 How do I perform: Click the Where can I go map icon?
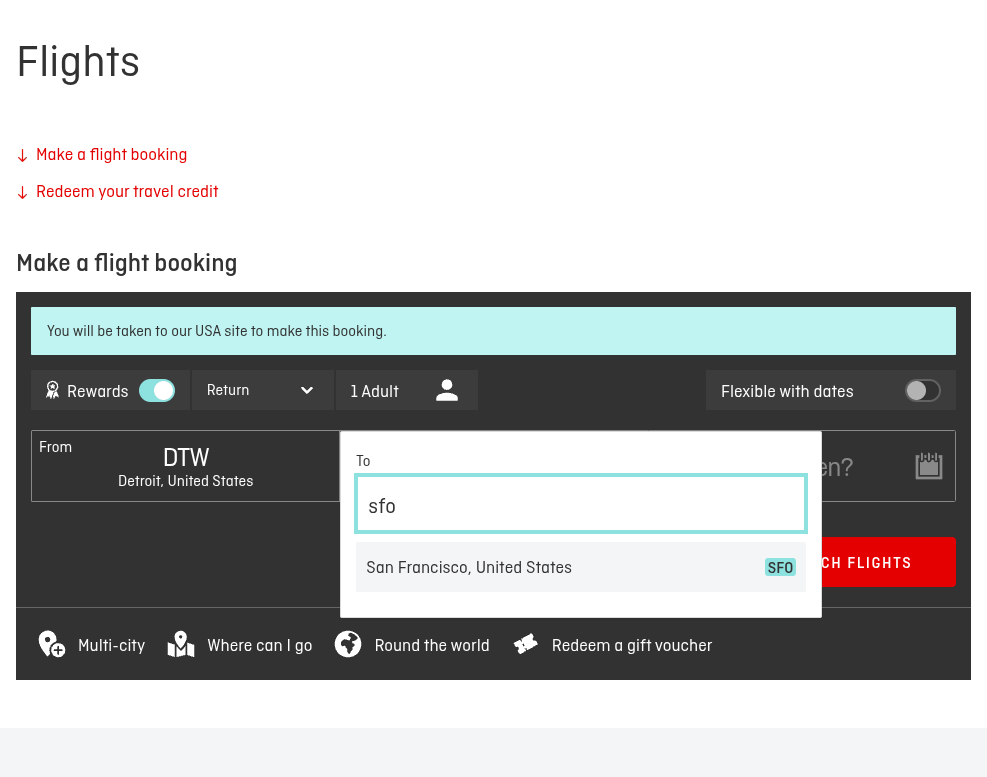click(181, 644)
